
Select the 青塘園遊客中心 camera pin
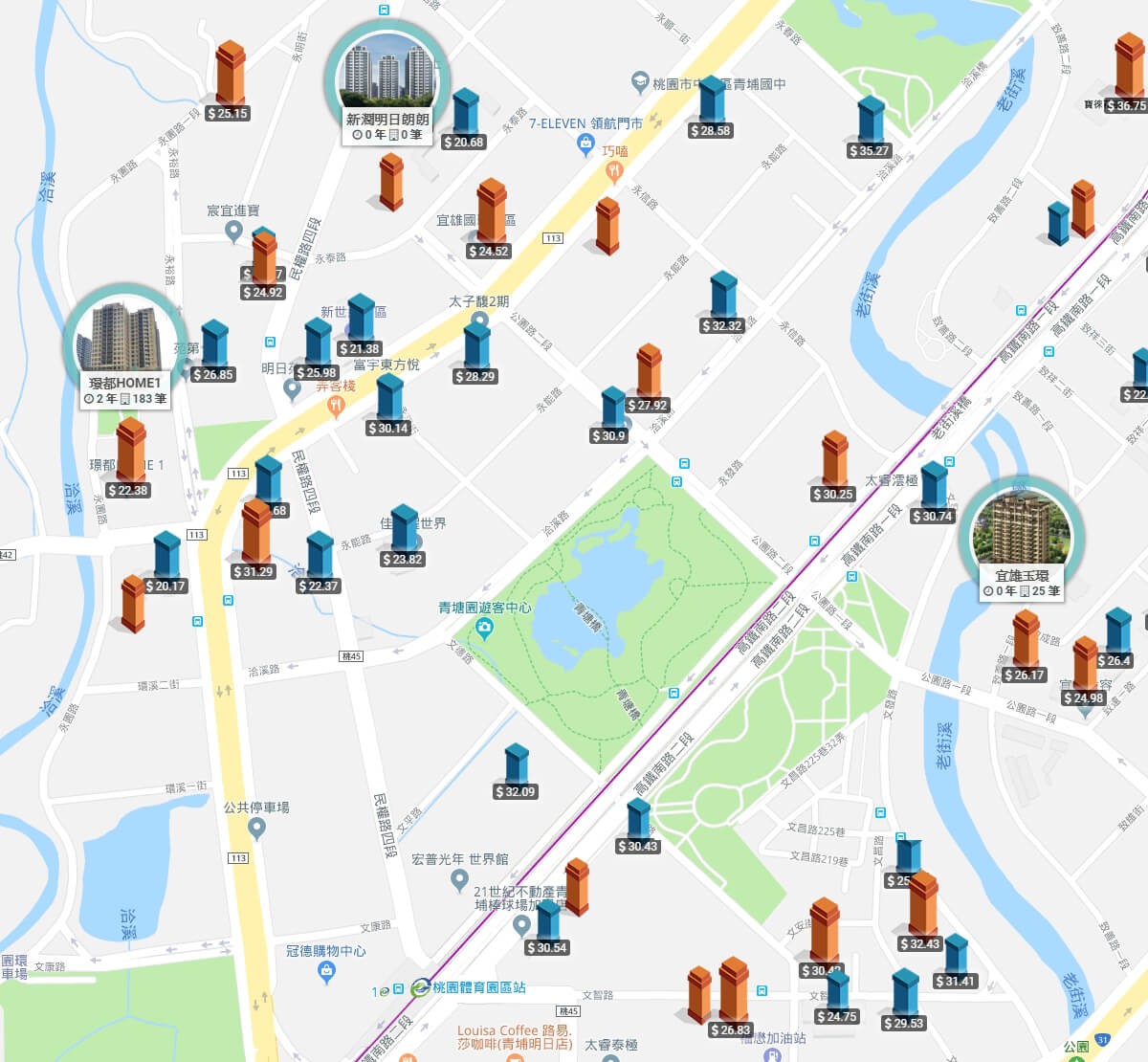point(485,628)
